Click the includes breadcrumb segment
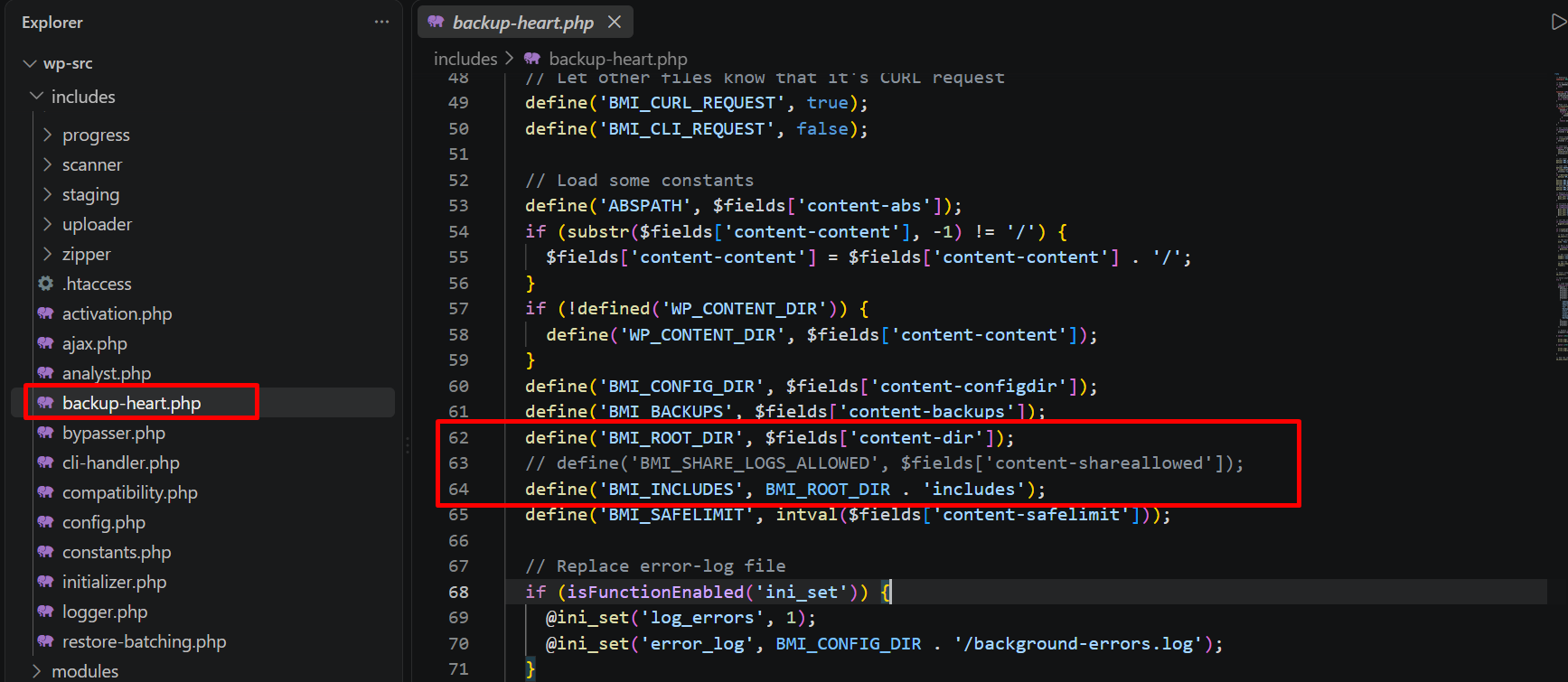Viewport: 1568px width, 682px height. (x=465, y=59)
